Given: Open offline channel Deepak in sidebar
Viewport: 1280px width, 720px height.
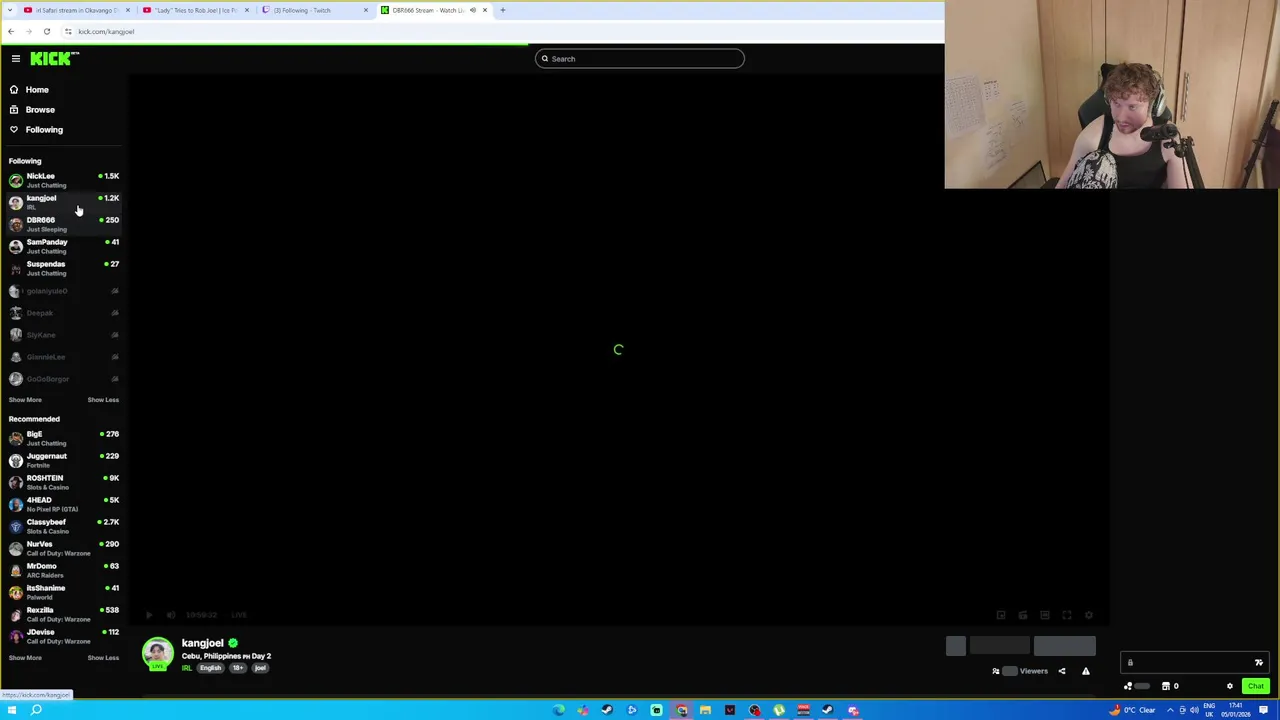Looking at the screenshot, I should tap(64, 313).
